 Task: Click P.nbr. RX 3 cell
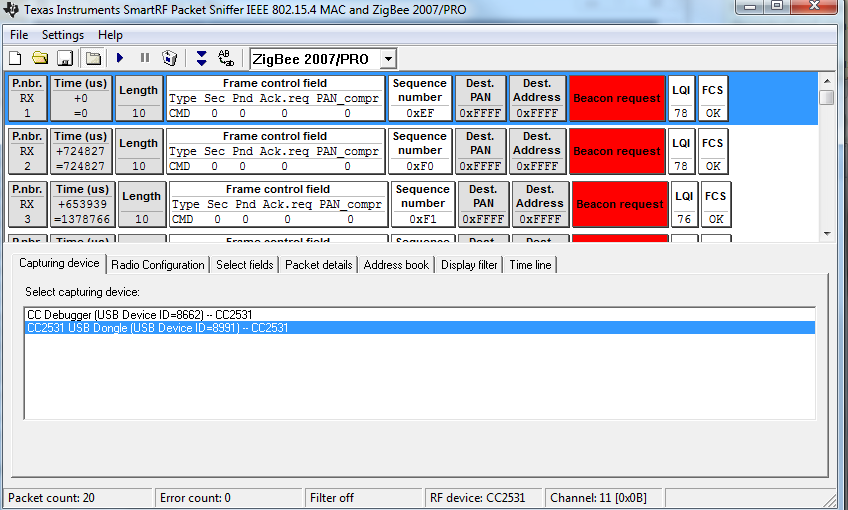(x=27, y=204)
